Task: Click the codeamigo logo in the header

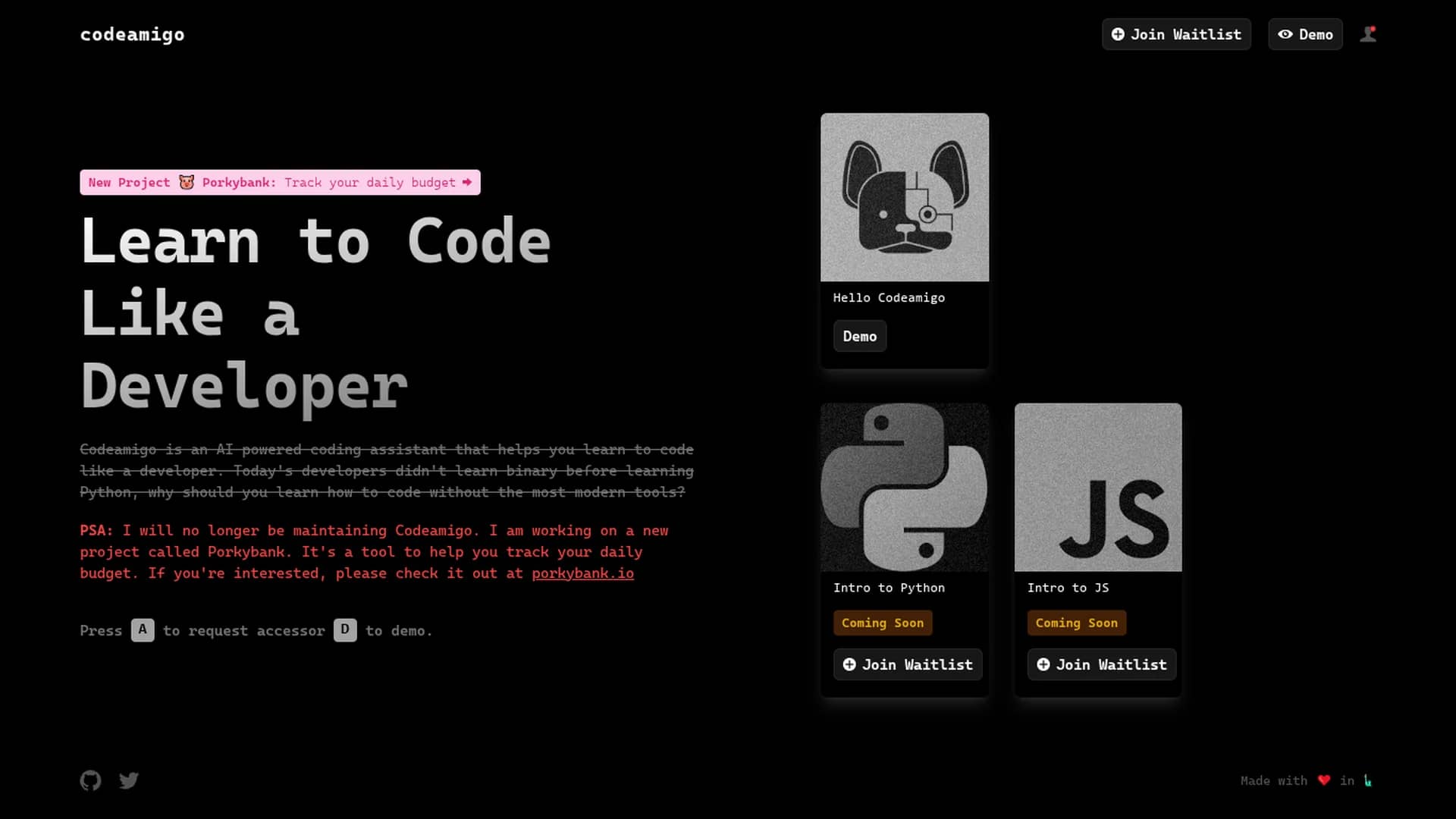Action: [x=132, y=35]
